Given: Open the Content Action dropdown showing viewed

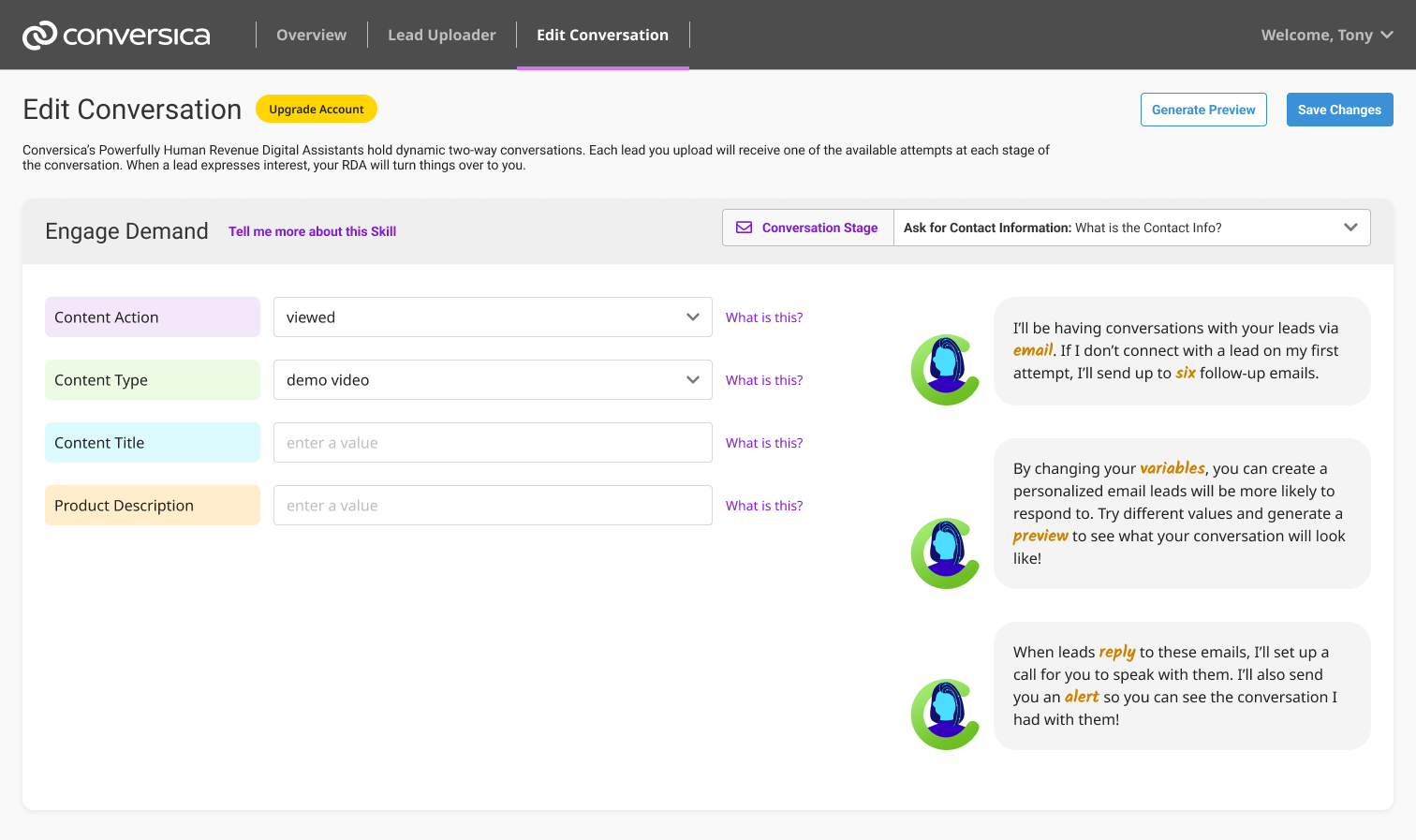Looking at the screenshot, I should pyautogui.click(x=493, y=317).
